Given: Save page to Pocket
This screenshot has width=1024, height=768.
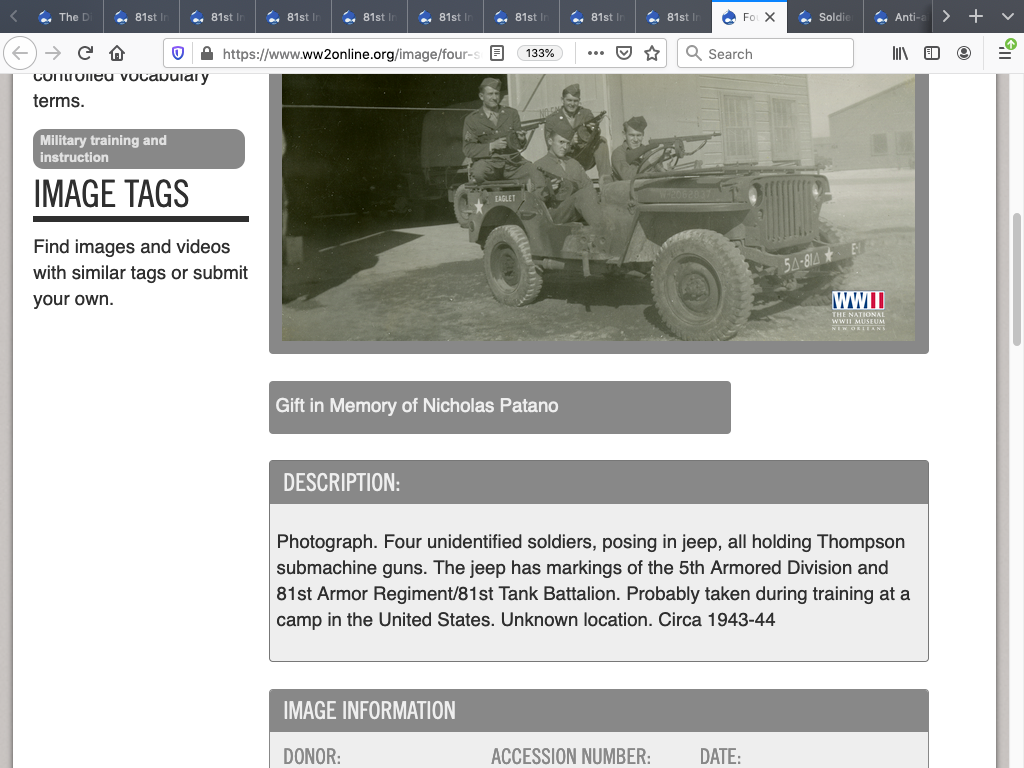Looking at the screenshot, I should tap(624, 53).
